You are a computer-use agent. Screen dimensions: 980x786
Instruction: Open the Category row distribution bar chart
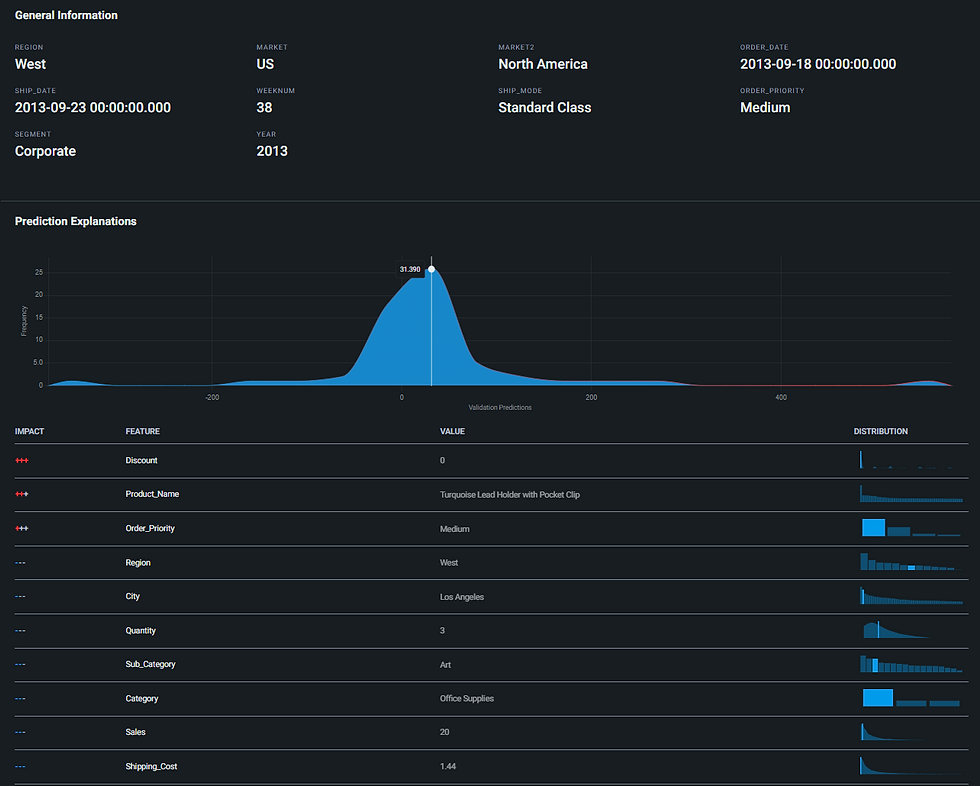tap(911, 697)
